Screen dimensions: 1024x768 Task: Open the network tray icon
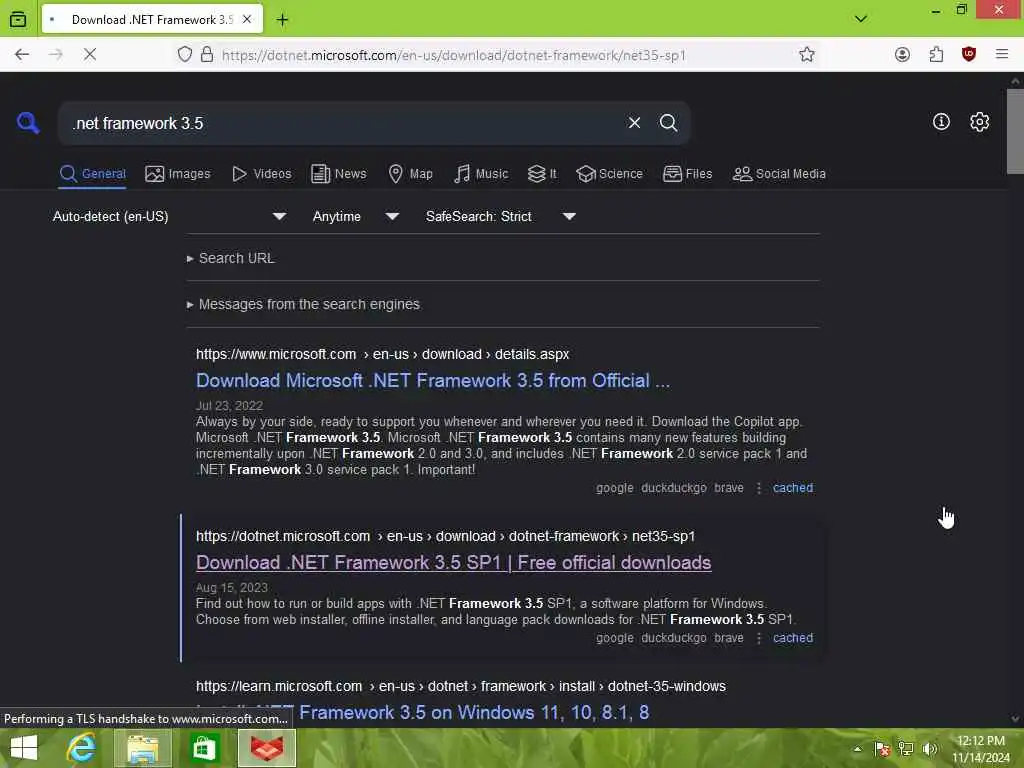click(906, 749)
